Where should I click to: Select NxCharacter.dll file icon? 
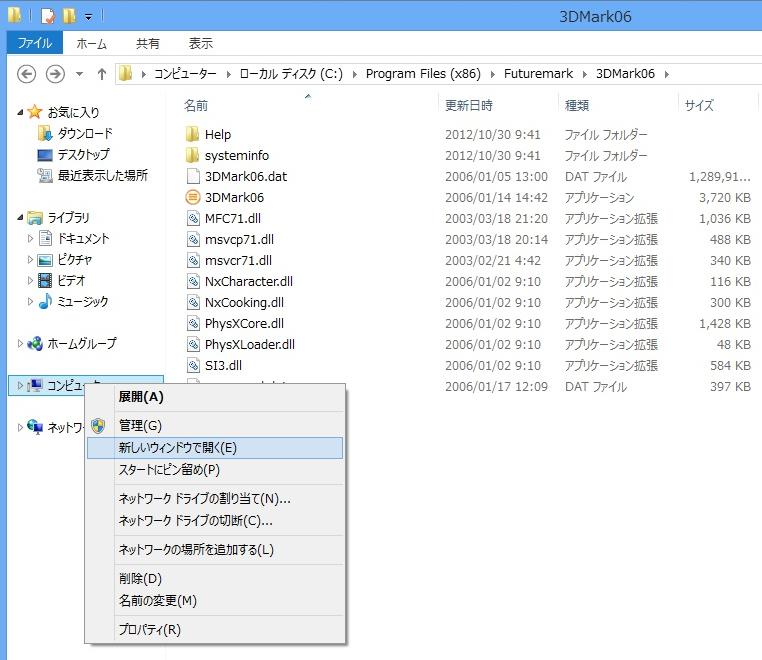pos(193,281)
